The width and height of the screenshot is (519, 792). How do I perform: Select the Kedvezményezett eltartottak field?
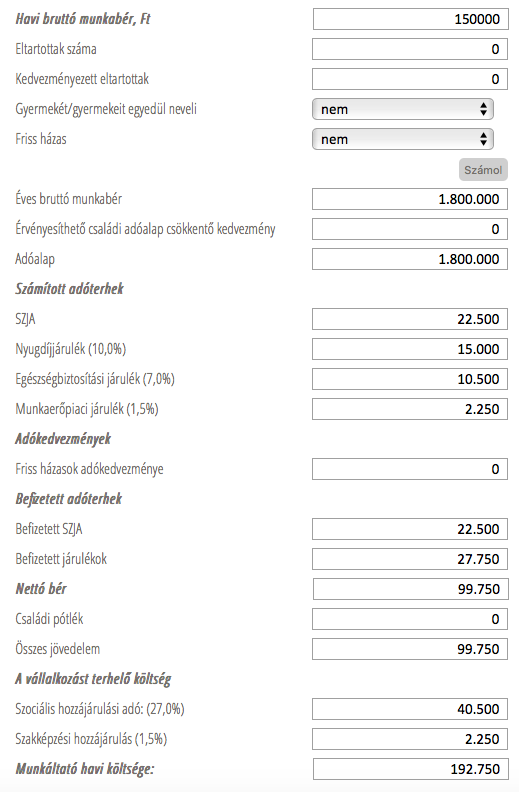(x=409, y=79)
